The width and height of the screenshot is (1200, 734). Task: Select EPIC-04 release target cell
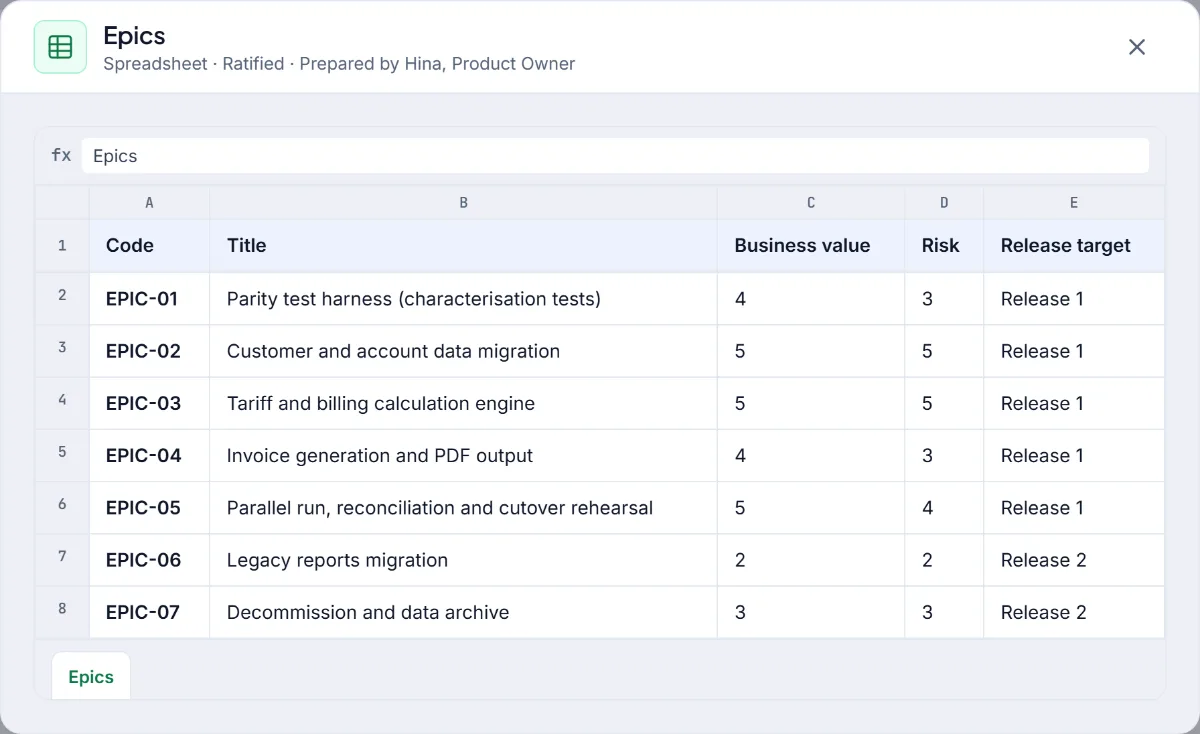pyautogui.click(x=1074, y=455)
